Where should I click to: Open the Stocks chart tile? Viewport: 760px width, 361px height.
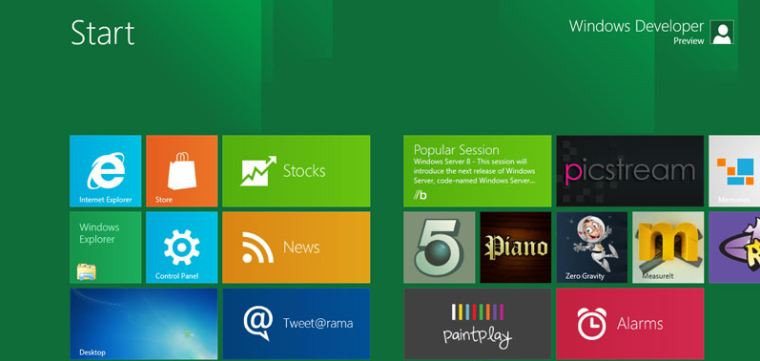coord(296,171)
